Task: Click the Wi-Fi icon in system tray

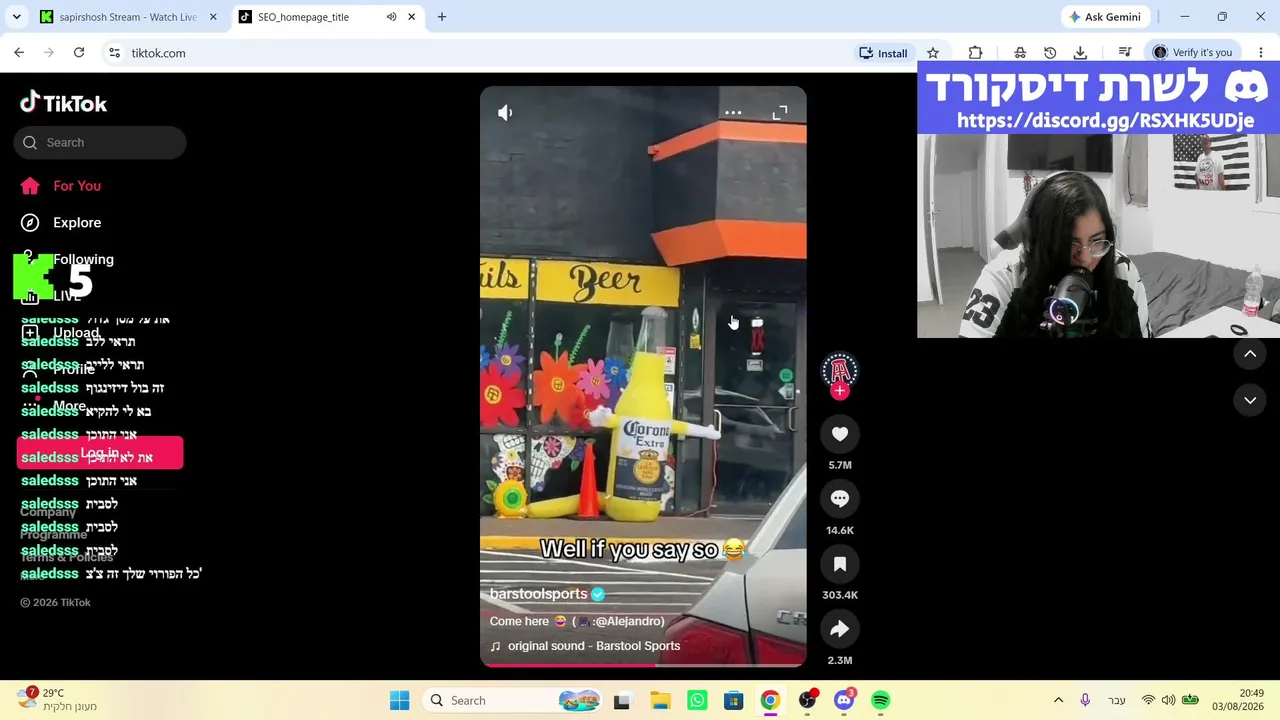Action: (1149, 701)
